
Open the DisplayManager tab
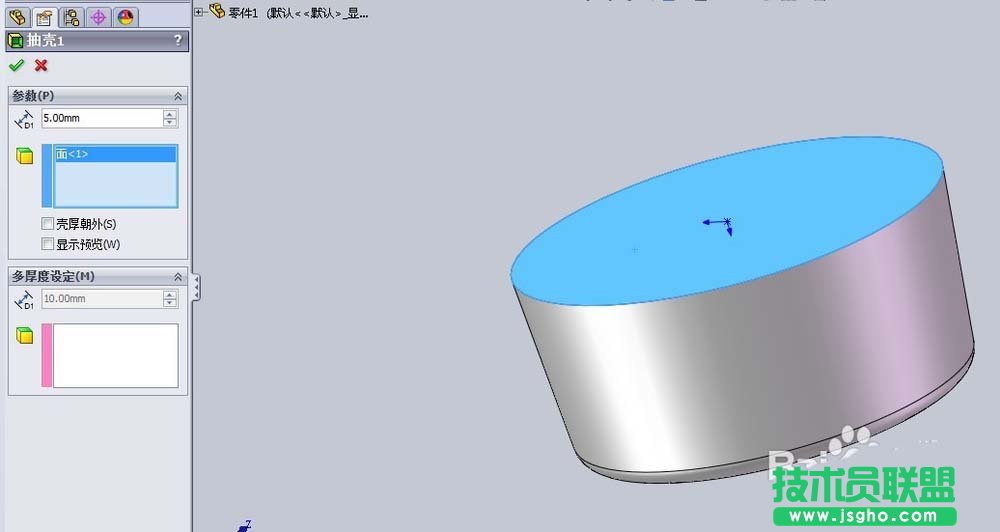point(126,17)
